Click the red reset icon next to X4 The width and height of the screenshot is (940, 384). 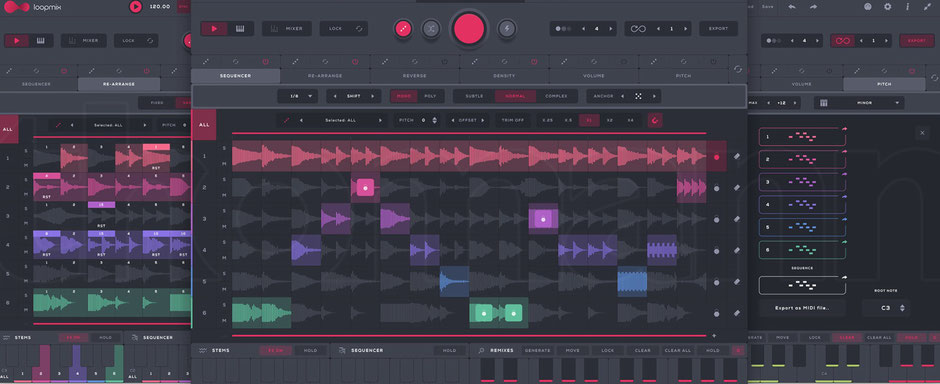655,120
